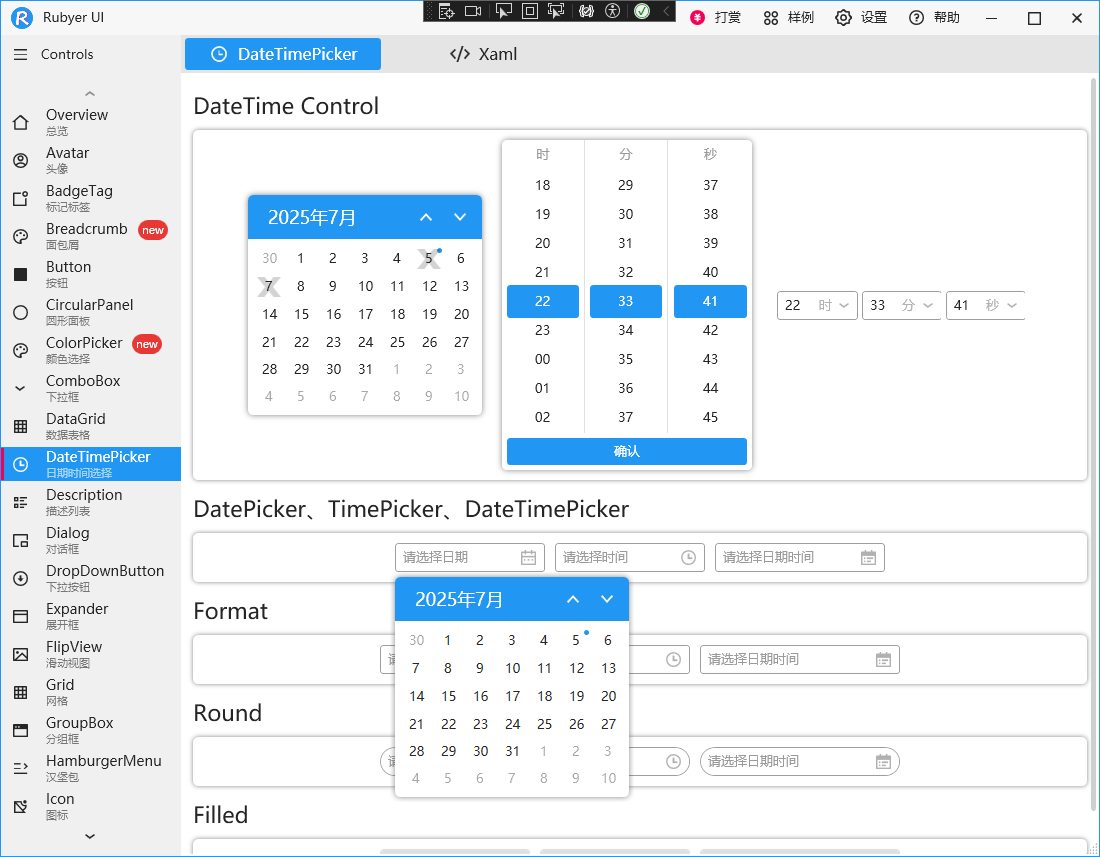The width and height of the screenshot is (1100, 857).
Task: Click the Expander sidebar icon
Action: tap(21, 616)
